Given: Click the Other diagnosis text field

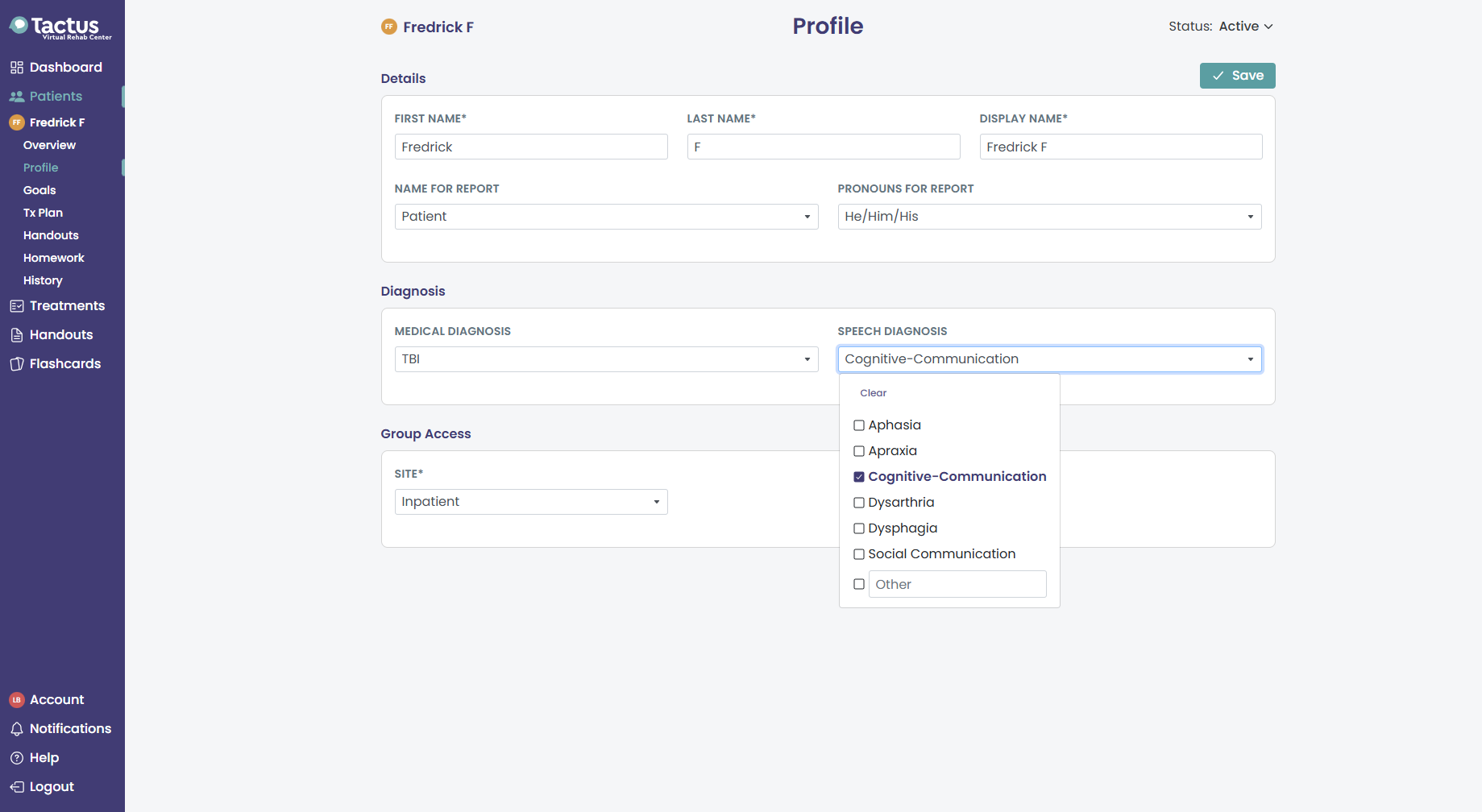Looking at the screenshot, I should [x=957, y=584].
